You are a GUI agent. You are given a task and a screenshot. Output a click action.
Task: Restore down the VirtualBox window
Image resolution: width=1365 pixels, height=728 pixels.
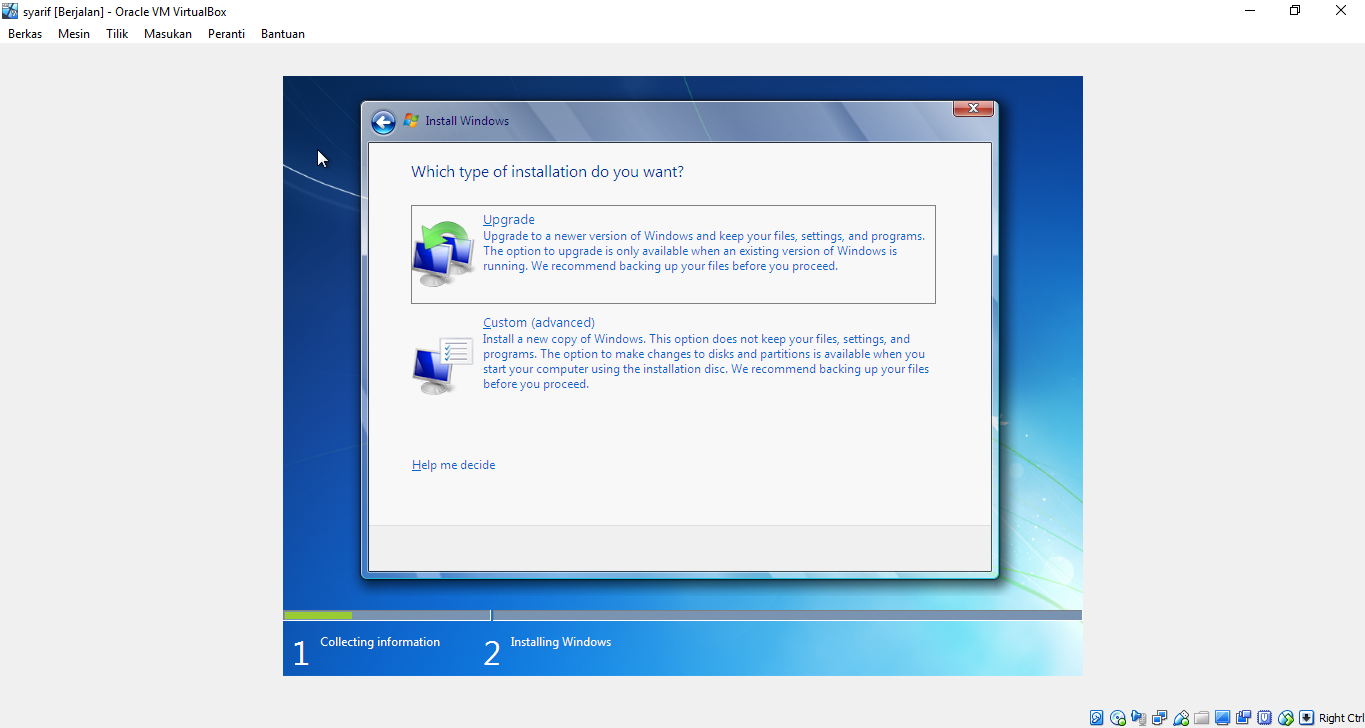1295,11
